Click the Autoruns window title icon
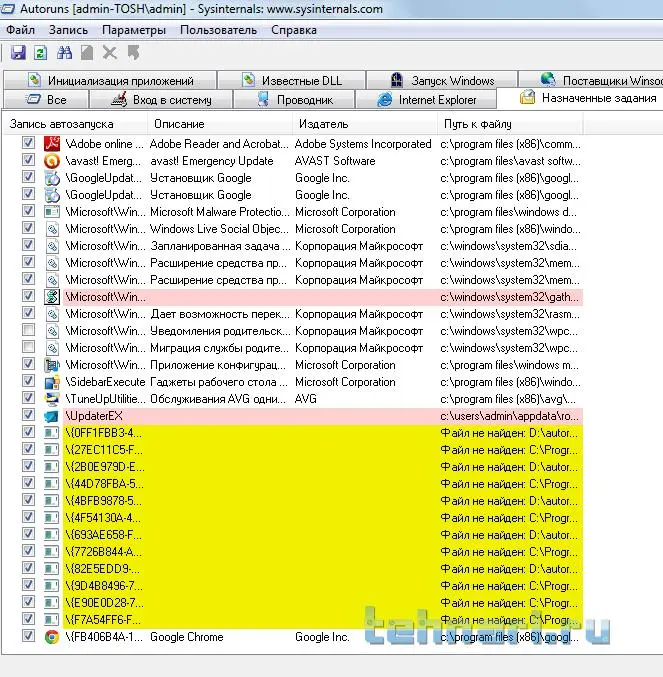 8,8
